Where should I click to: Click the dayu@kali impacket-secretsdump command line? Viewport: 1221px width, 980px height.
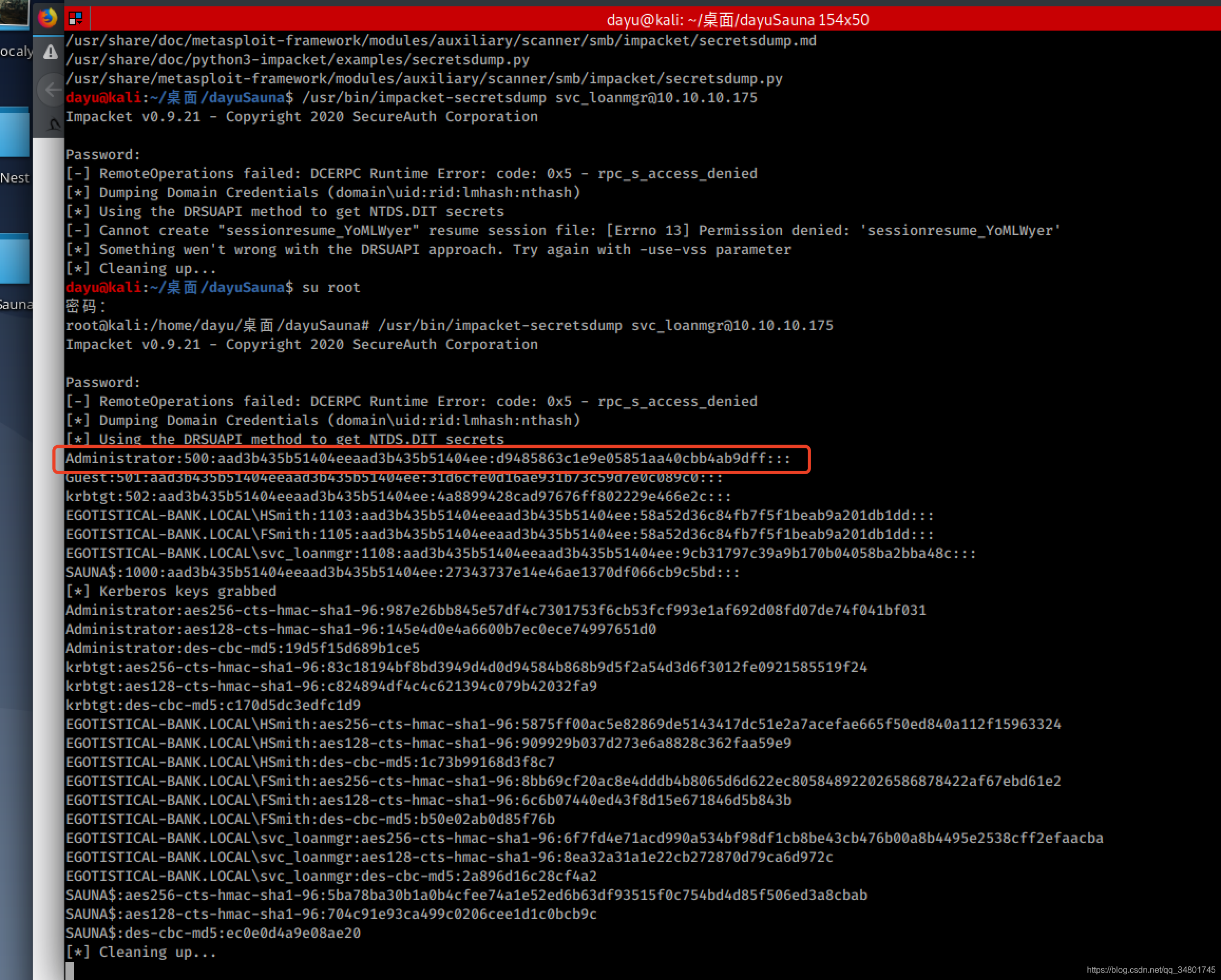coord(412,98)
